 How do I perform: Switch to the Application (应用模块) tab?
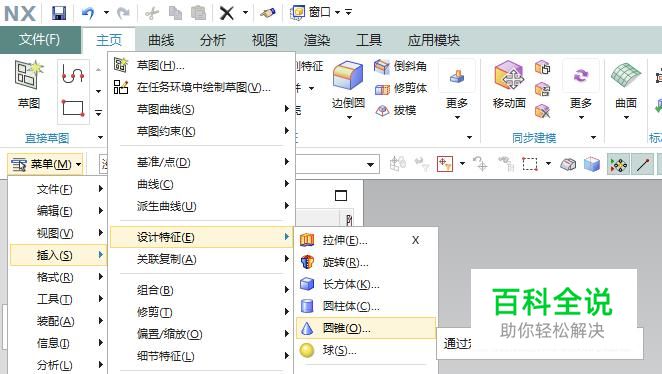coord(434,40)
